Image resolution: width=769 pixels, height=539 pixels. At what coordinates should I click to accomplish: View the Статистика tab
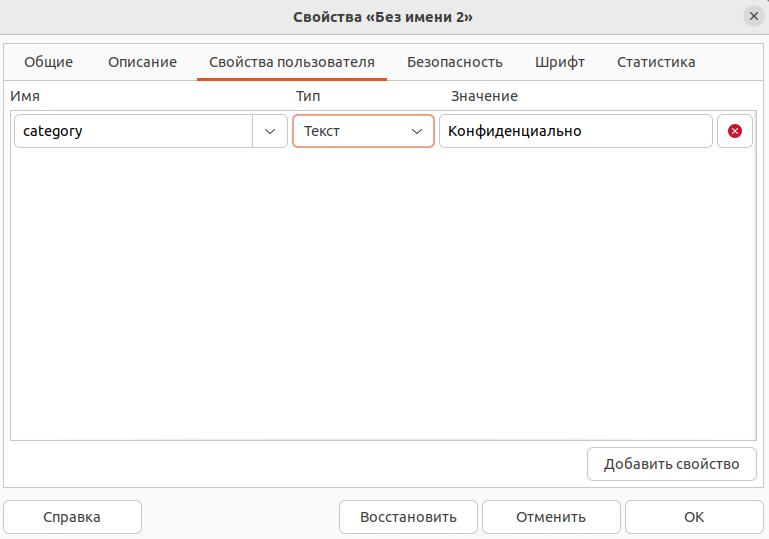click(x=656, y=62)
